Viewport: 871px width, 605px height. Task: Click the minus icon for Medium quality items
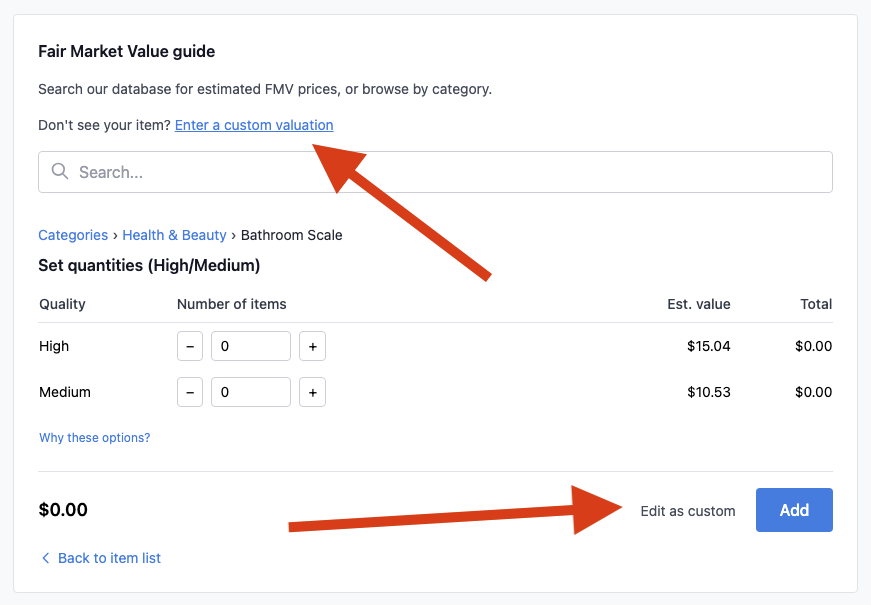190,392
